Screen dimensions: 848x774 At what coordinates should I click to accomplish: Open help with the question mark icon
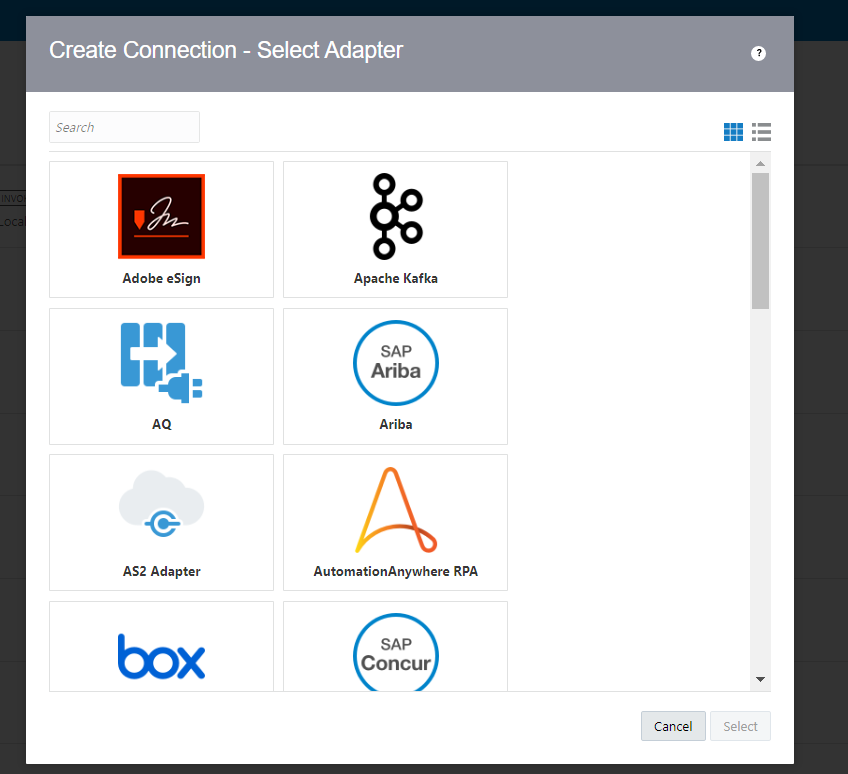758,53
